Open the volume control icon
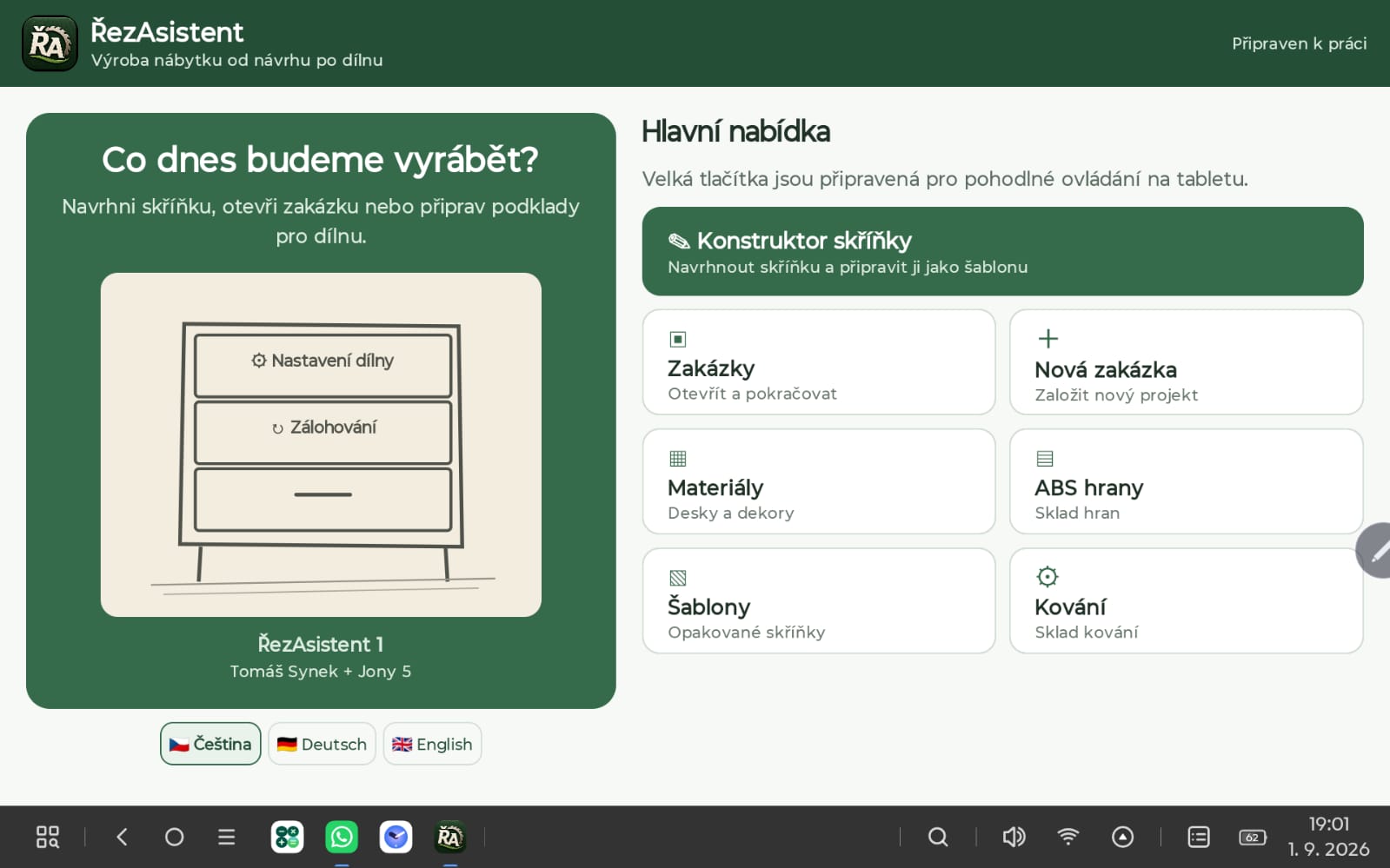Screen dimensions: 1390x868 (x=1014, y=837)
